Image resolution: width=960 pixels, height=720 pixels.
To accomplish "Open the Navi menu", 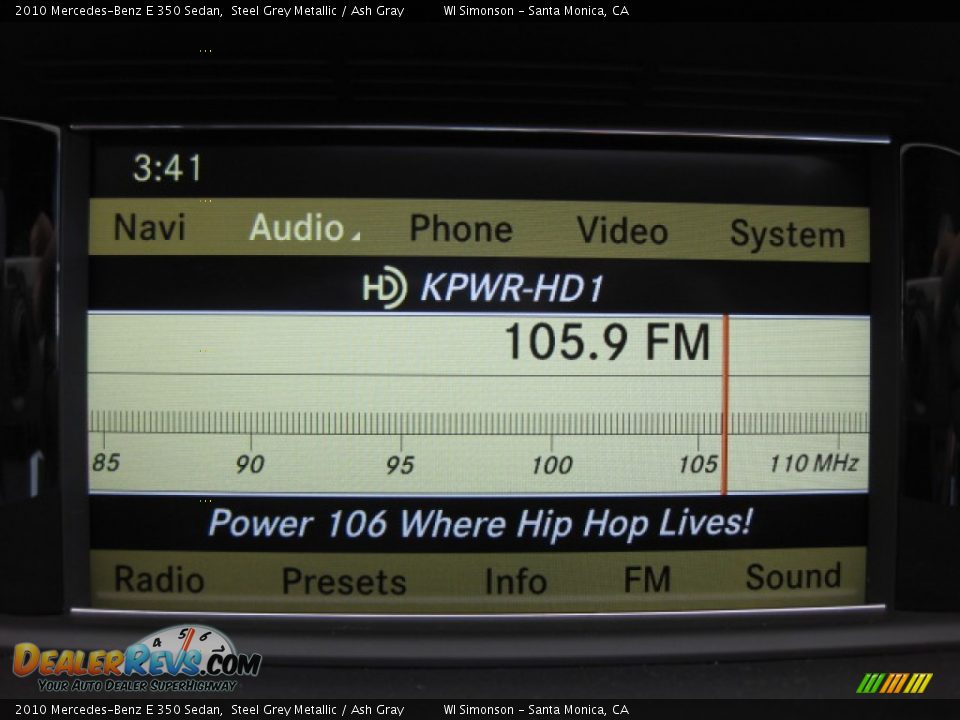I will [149, 228].
